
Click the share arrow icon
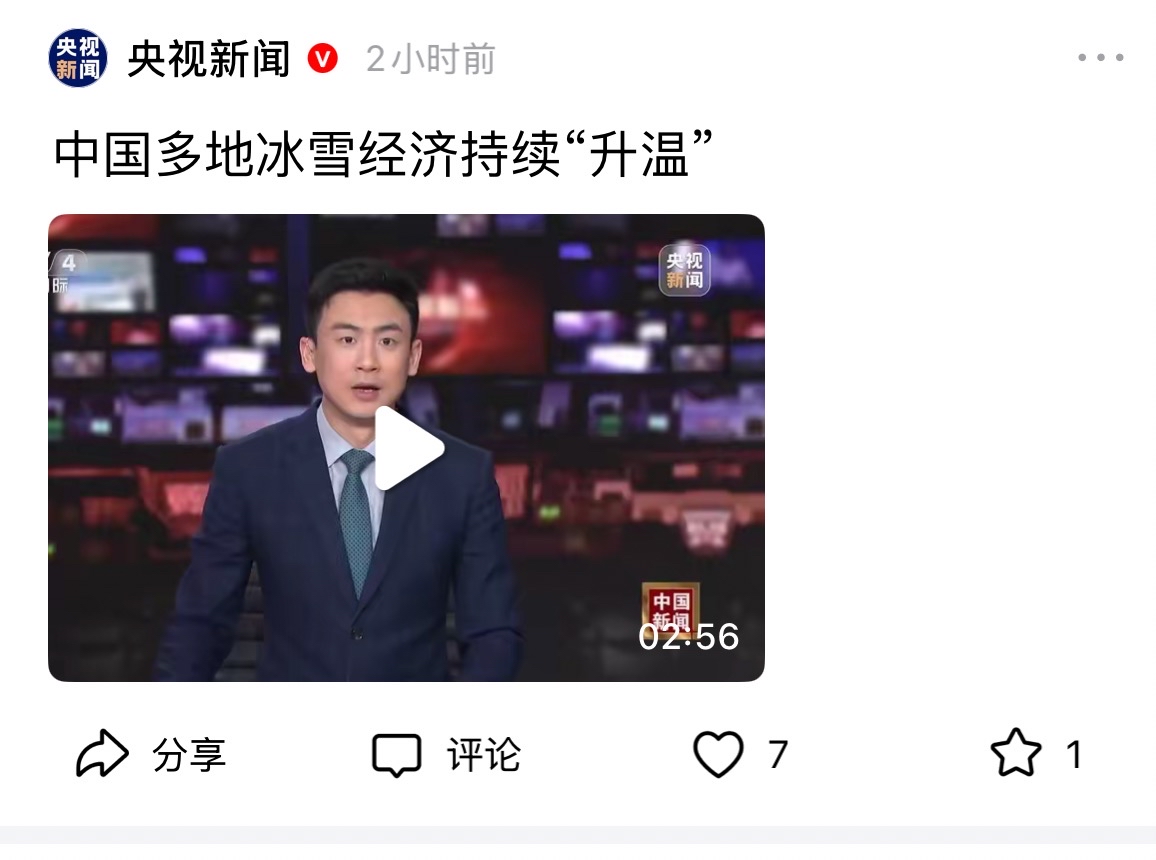coord(102,753)
